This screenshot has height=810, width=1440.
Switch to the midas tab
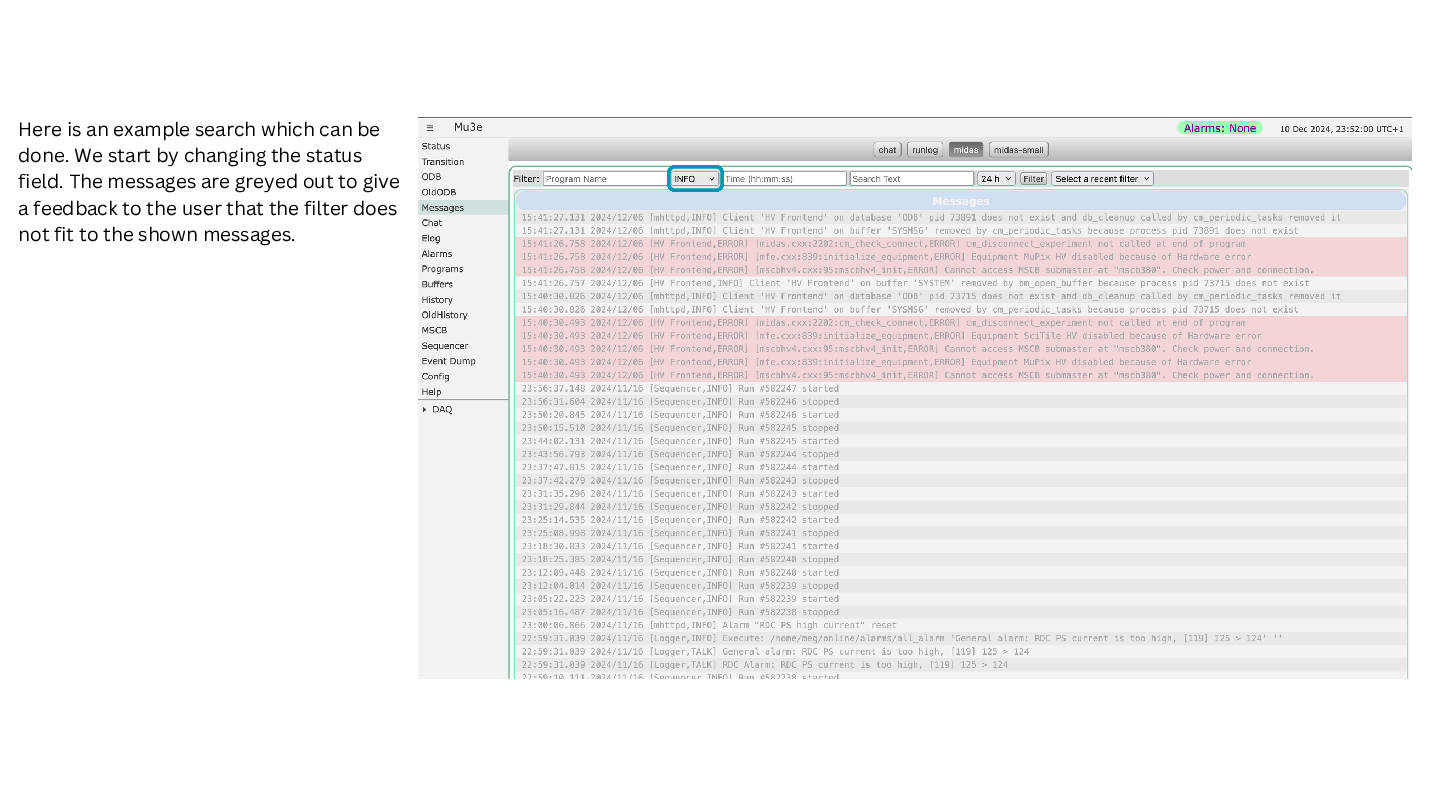966,150
